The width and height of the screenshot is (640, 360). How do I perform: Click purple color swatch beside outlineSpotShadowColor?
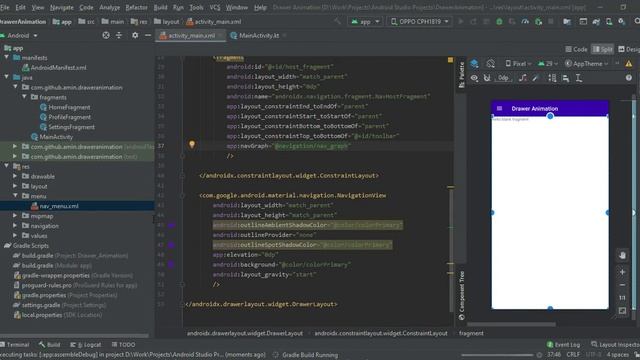172,245
